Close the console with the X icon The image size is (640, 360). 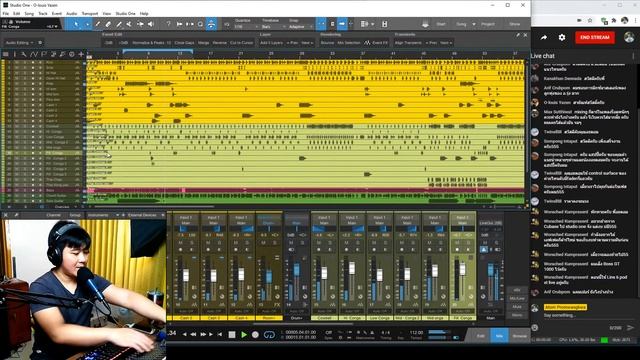point(6,215)
